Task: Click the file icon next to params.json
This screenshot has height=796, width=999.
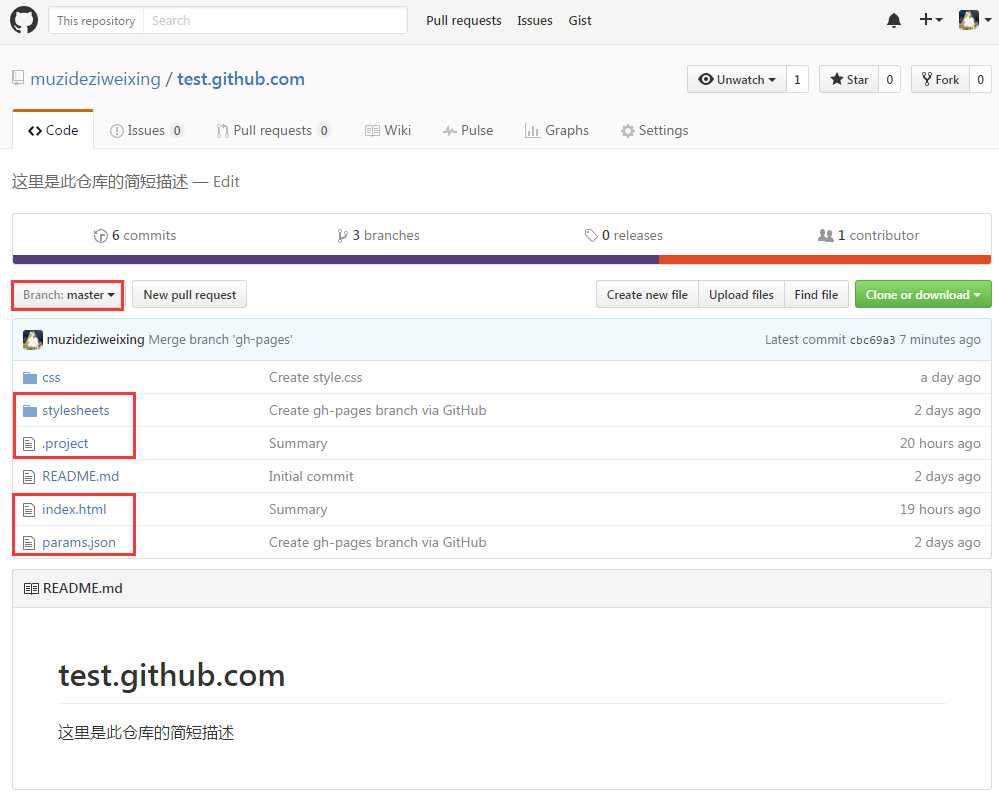Action: 29,543
